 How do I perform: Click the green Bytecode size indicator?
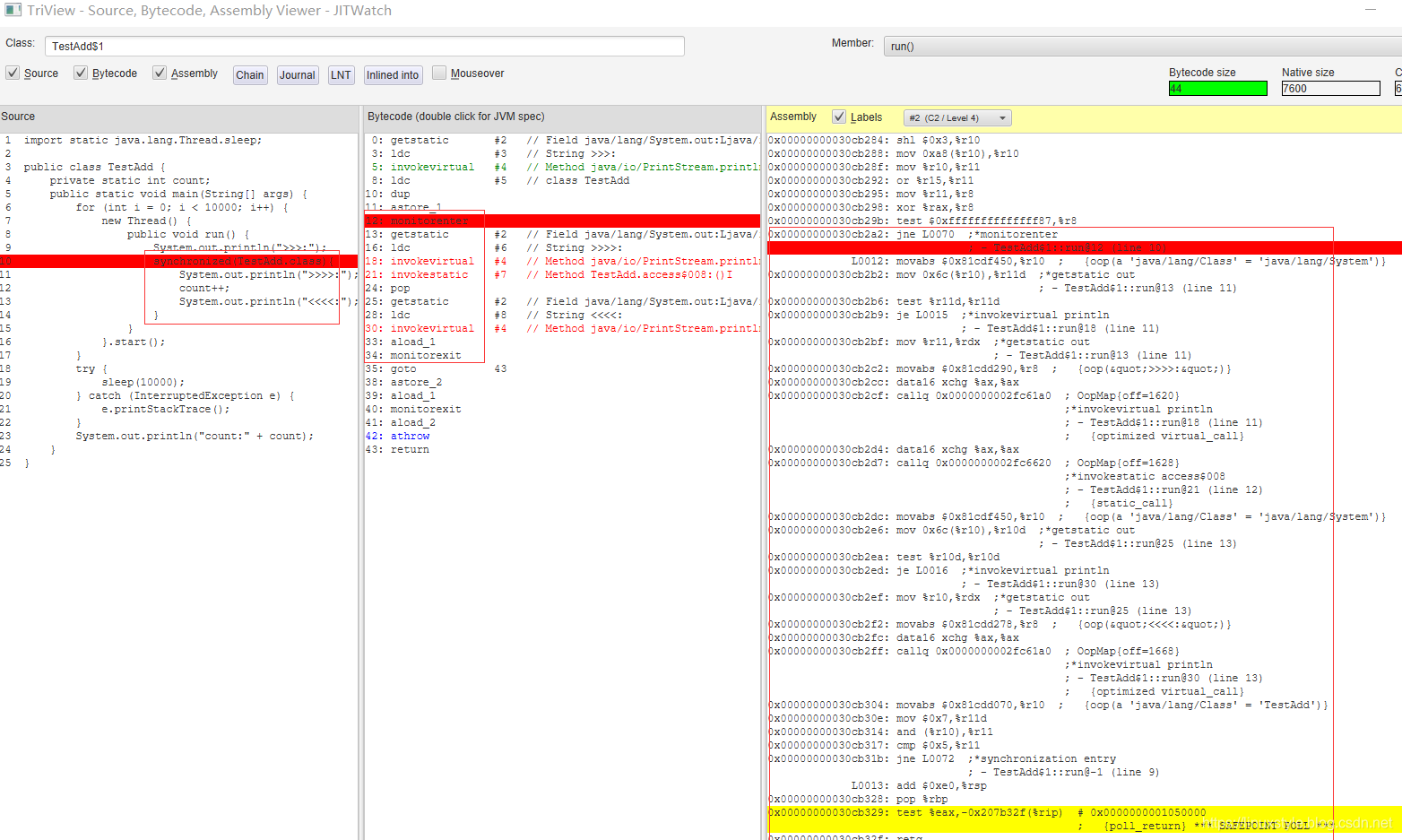(1217, 88)
